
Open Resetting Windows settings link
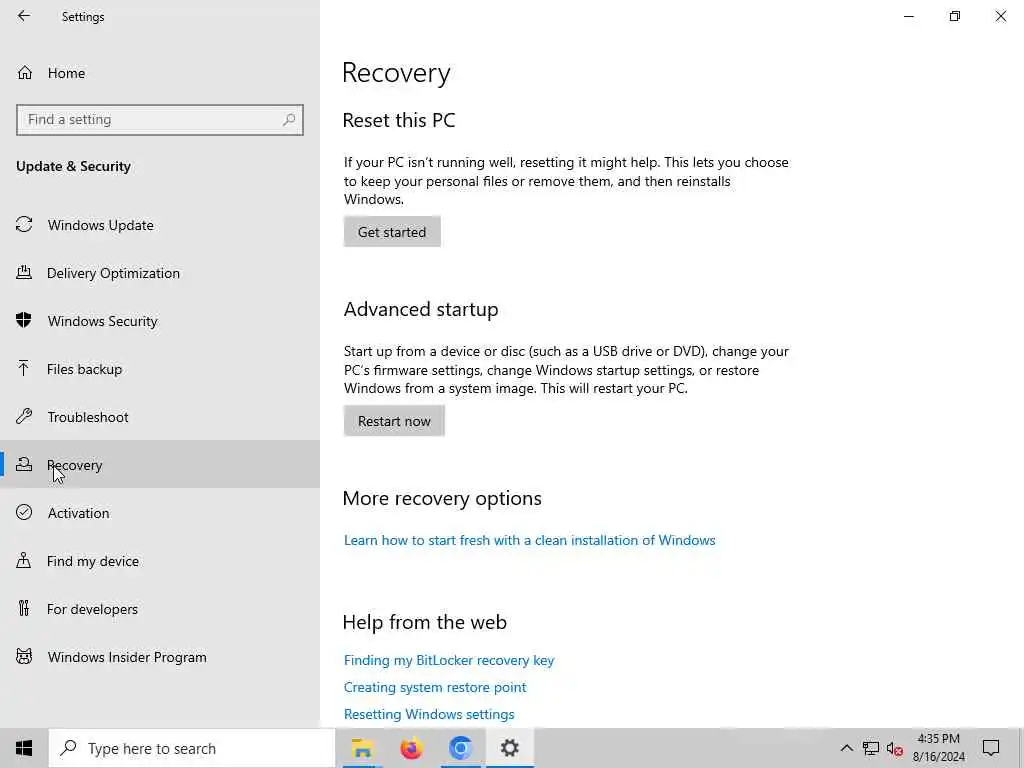click(x=429, y=714)
